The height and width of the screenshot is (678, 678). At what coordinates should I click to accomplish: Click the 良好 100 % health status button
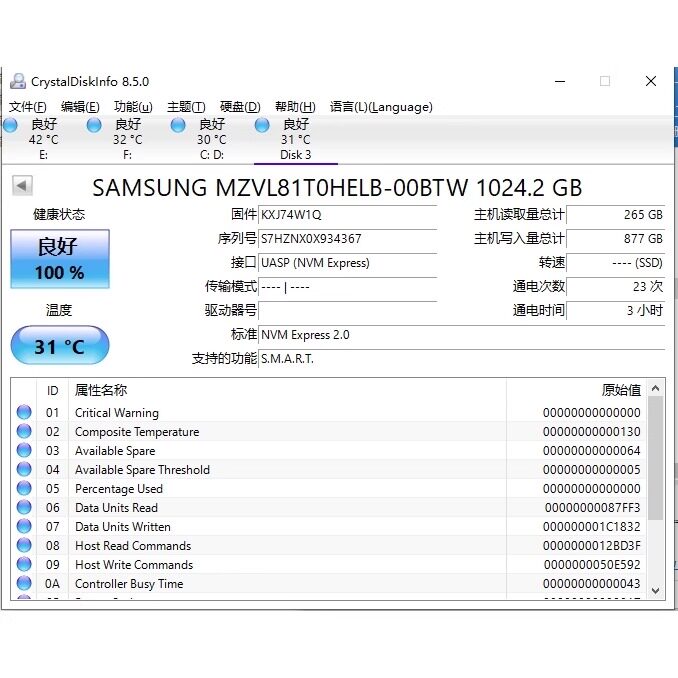coord(60,259)
